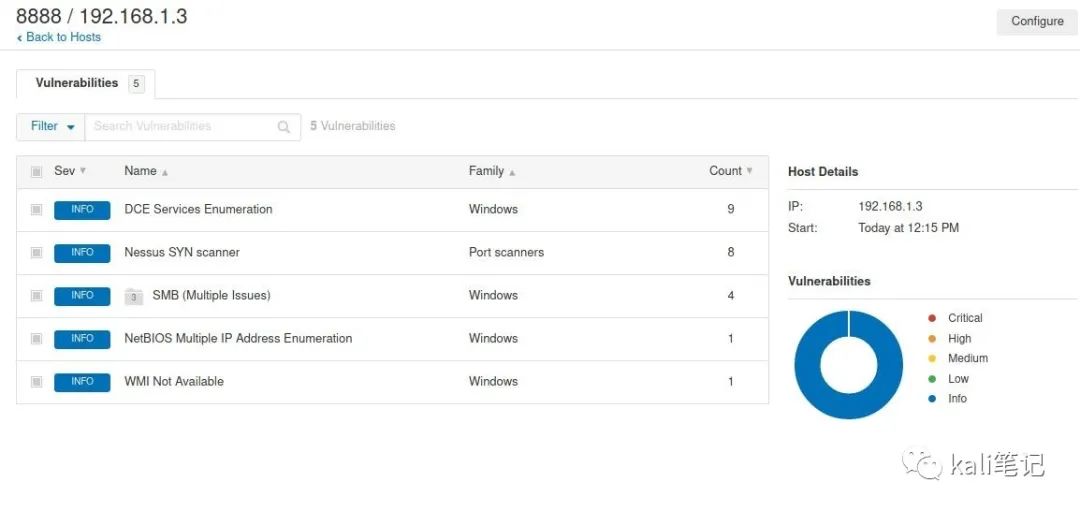Click the count 8 for Nessus SYN scanner
1080x511 pixels.
(x=731, y=253)
